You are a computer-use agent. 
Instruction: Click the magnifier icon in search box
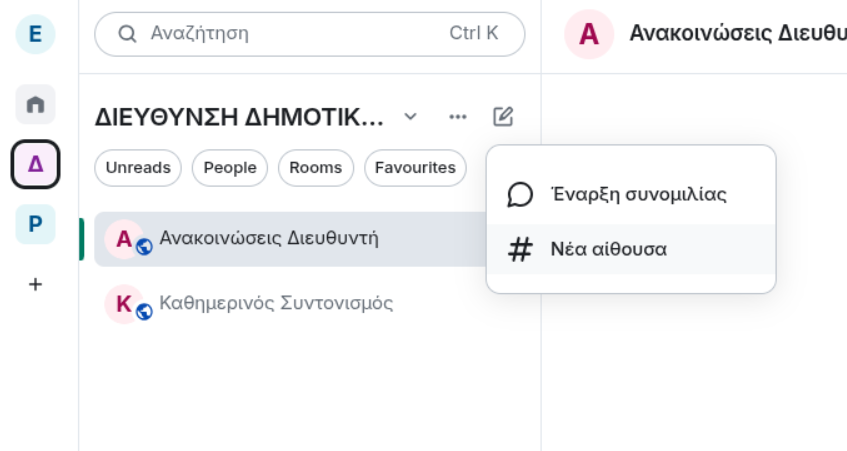point(127,34)
